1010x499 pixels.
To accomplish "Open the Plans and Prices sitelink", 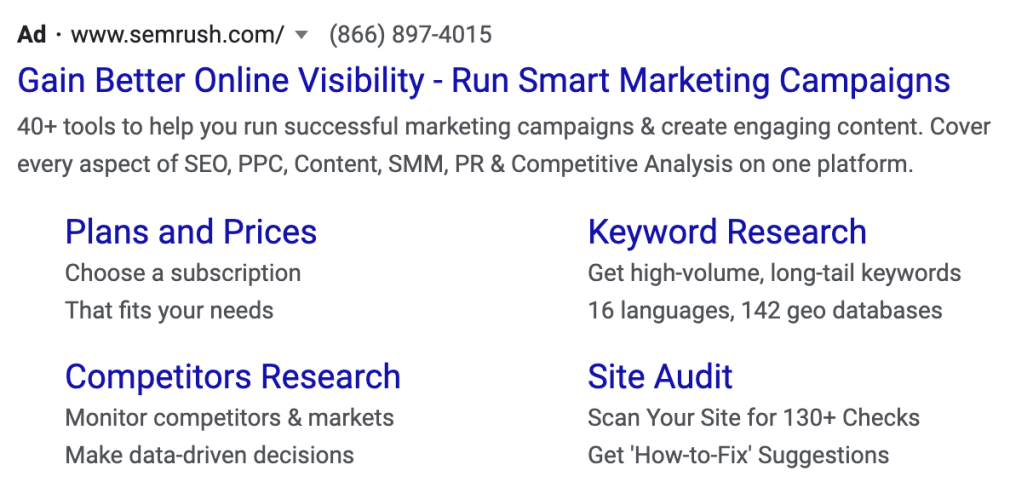I will [191, 232].
